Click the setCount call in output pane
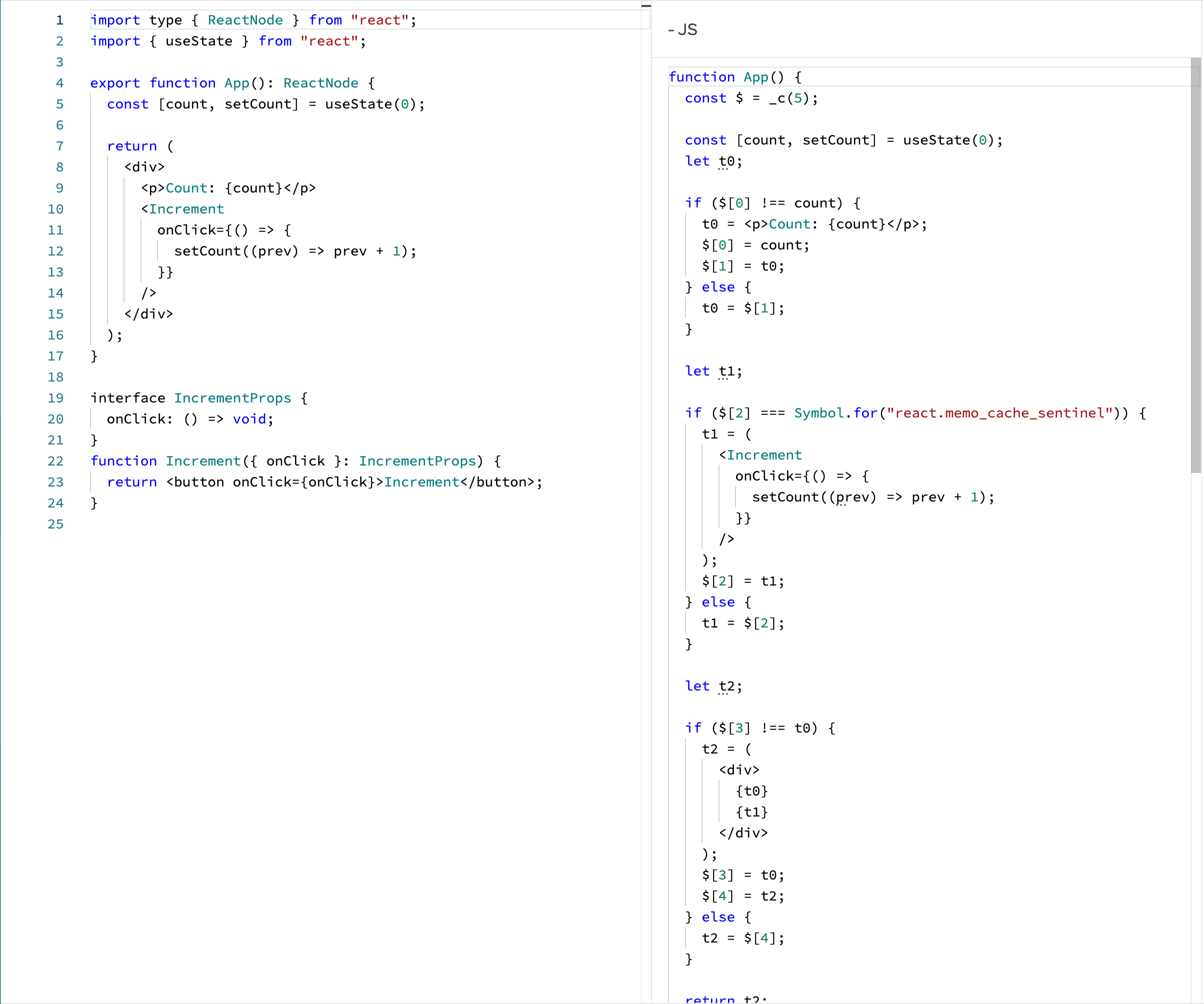This screenshot has height=1004, width=1204. [x=873, y=497]
